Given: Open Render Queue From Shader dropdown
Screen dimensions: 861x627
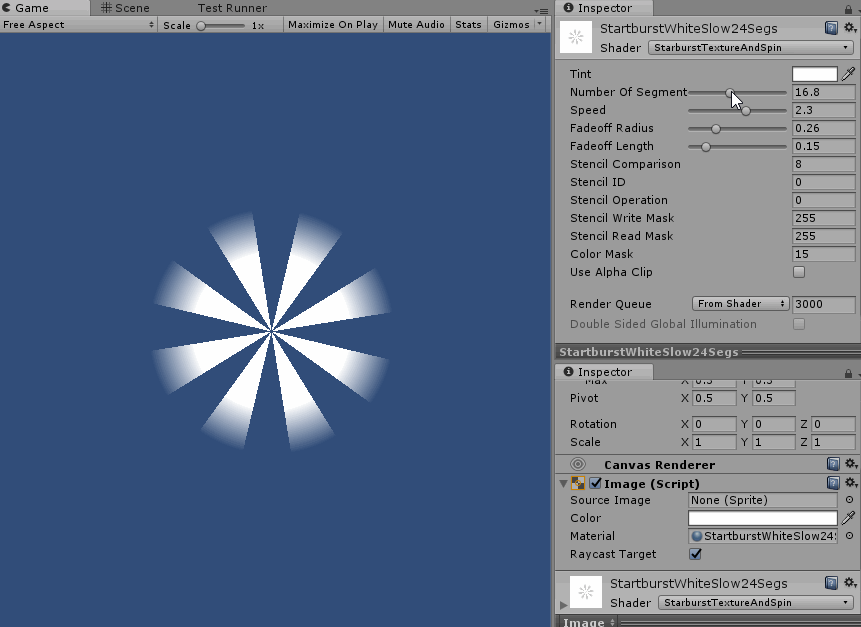Looking at the screenshot, I should click(740, 304).
